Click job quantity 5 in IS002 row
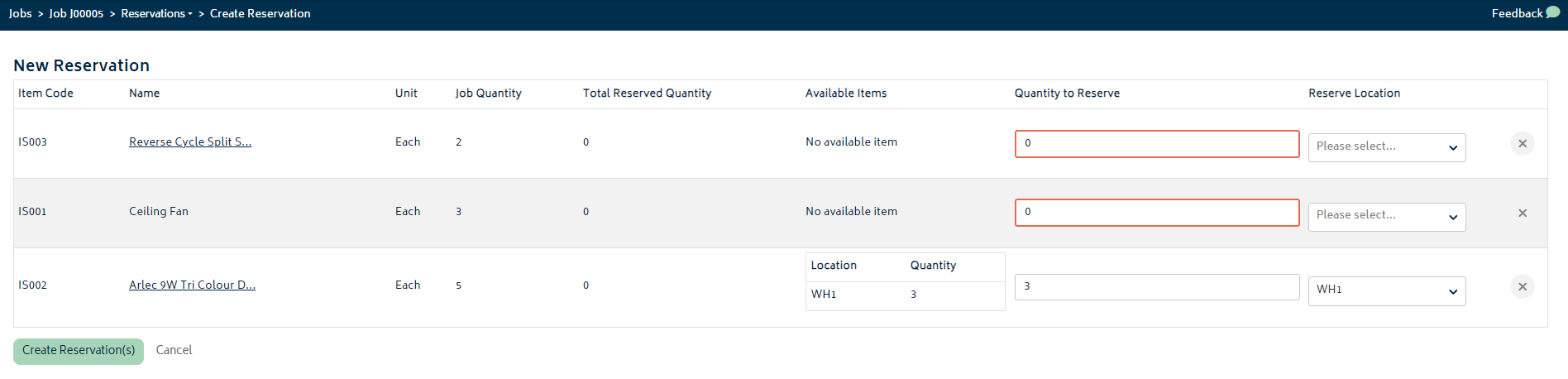Screen dimensions: 1568x379 pyautogui.click(x=458, y=285)
